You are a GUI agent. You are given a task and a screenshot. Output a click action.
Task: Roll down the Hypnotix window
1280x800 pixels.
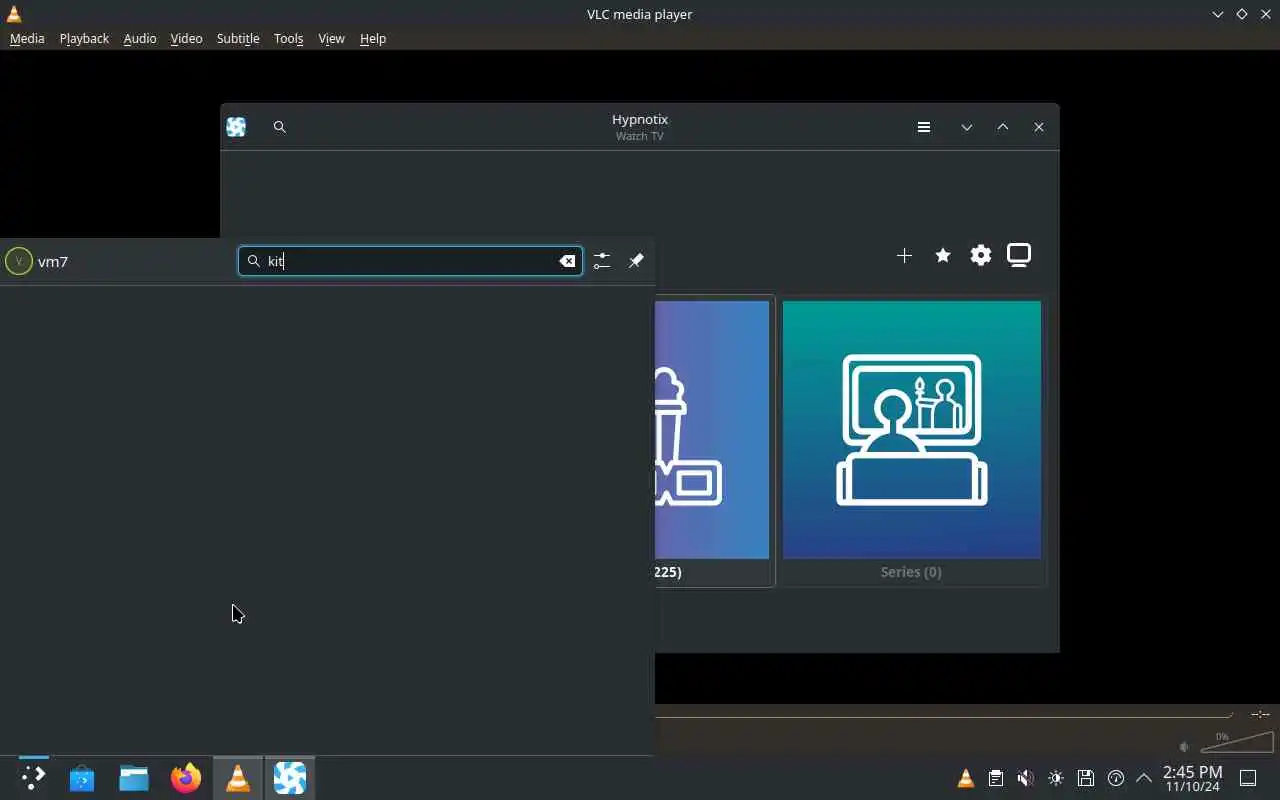click(967, 127)
